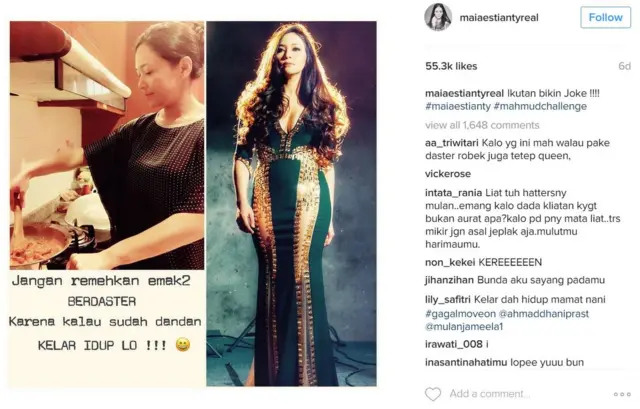The image size is (640, 409).
Task: Open commenter aa_triwitari's profile
Action: click(452, 143)
